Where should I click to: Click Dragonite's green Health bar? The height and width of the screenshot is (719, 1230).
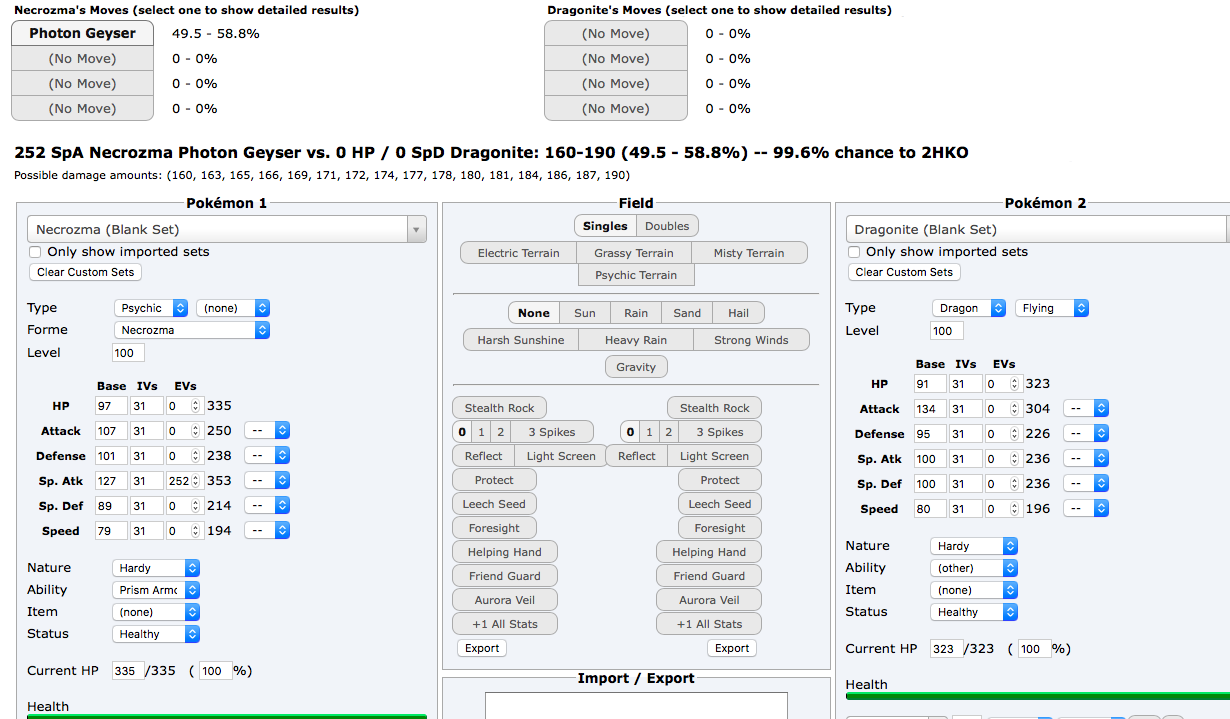1038,694
